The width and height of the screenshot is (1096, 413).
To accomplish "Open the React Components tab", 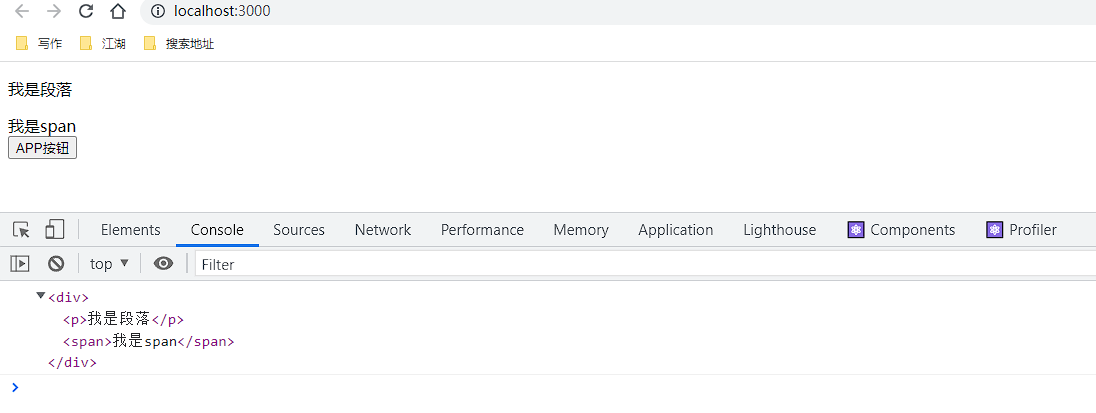I will point(901,230).
